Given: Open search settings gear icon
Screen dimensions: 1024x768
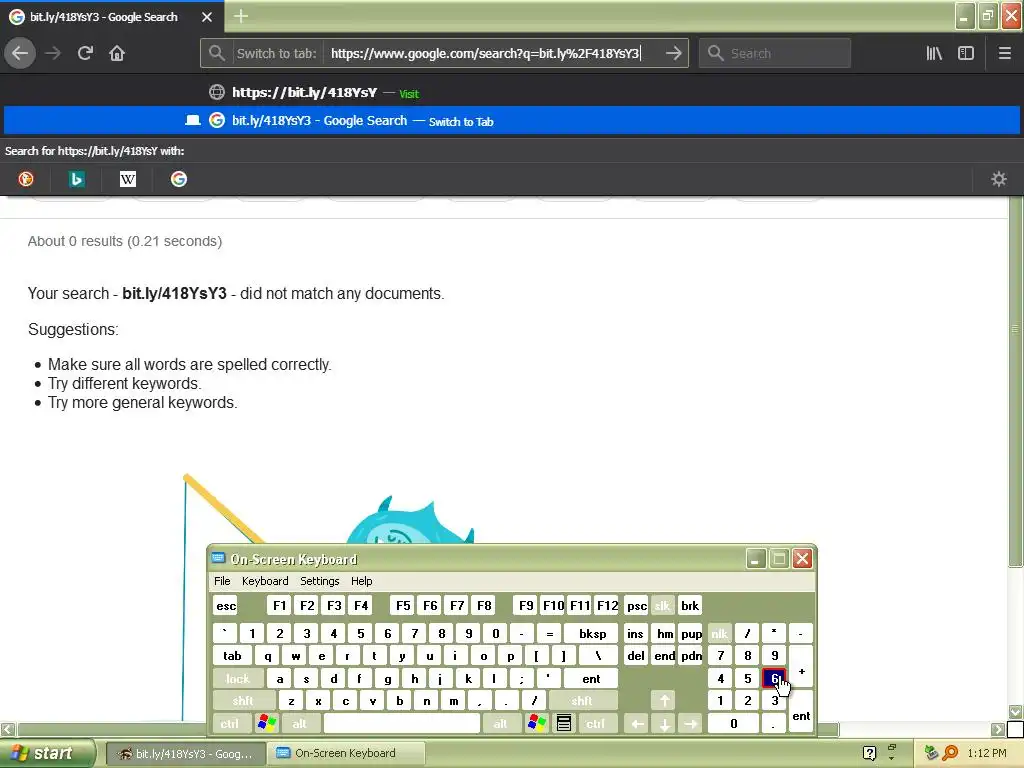Looking at the screenshot, I should (x=999, y=179).
